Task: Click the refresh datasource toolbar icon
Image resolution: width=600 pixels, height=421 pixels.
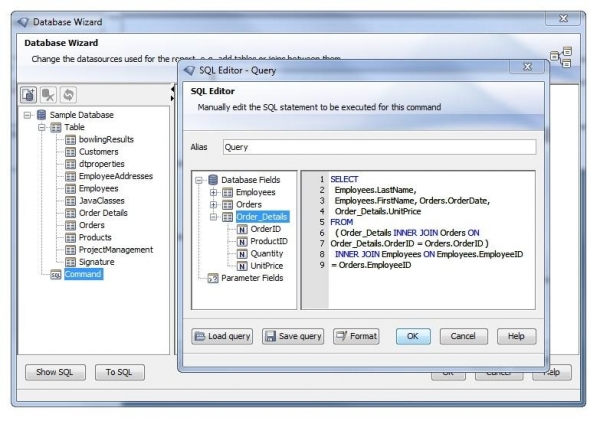Action: (x=66, y=94)
